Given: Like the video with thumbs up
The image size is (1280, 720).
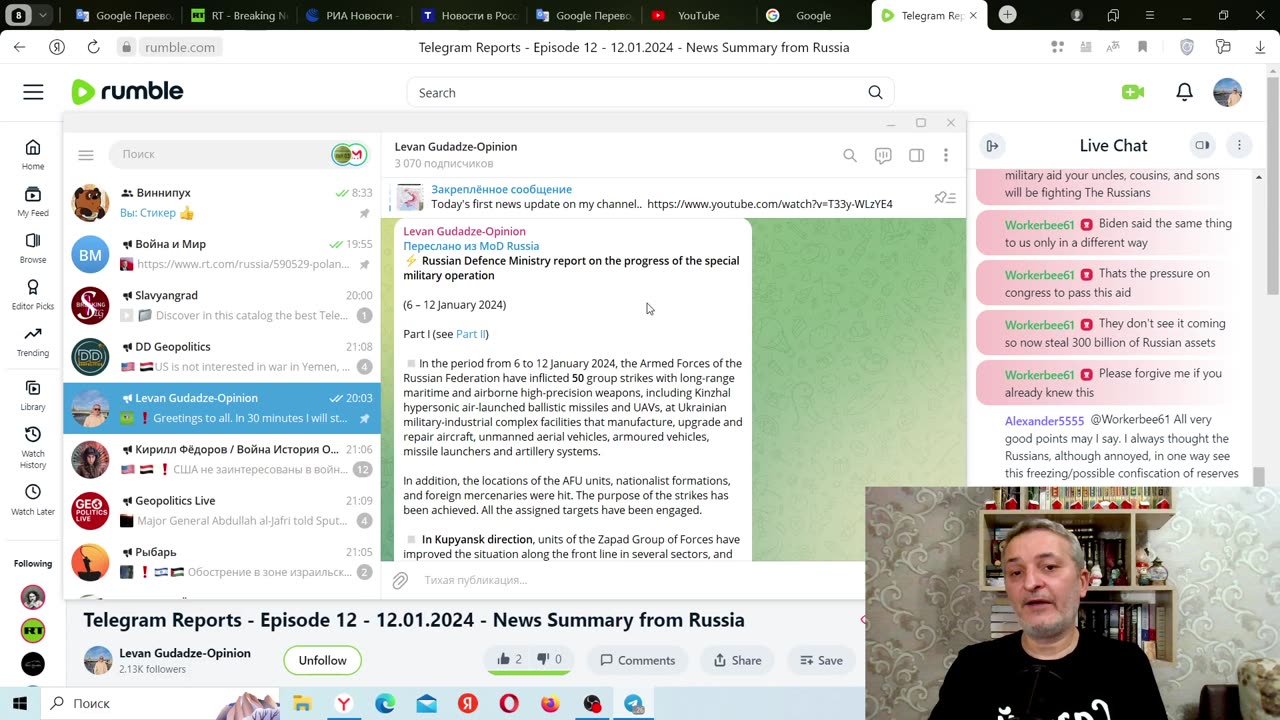Looking at the screenshot, I should pyautogui.click(x=509, y=660).
